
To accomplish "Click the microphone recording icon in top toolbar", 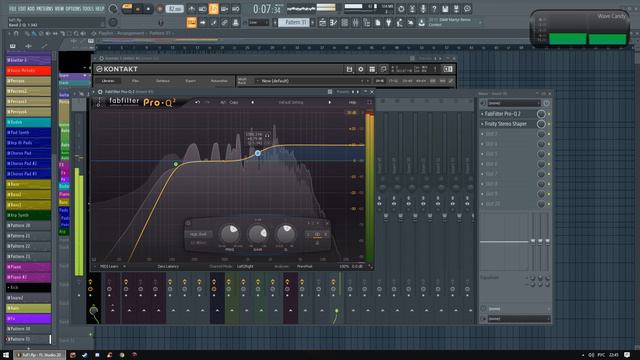I will [x=423, y=9].
